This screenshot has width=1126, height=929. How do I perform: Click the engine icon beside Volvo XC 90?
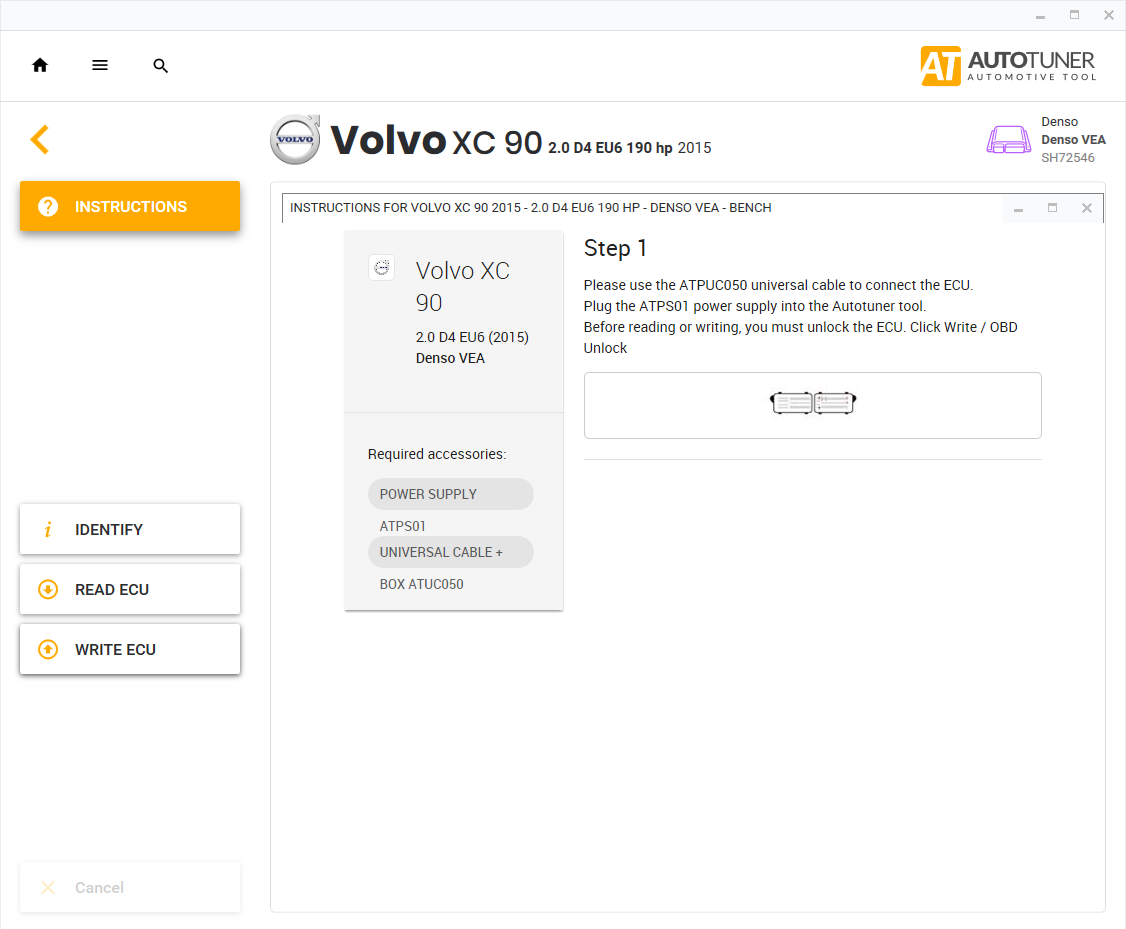pos(381,268)
